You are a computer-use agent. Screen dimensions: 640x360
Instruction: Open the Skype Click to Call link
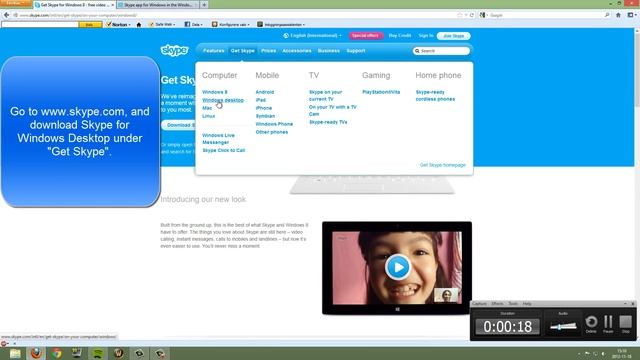coord(224,151)
